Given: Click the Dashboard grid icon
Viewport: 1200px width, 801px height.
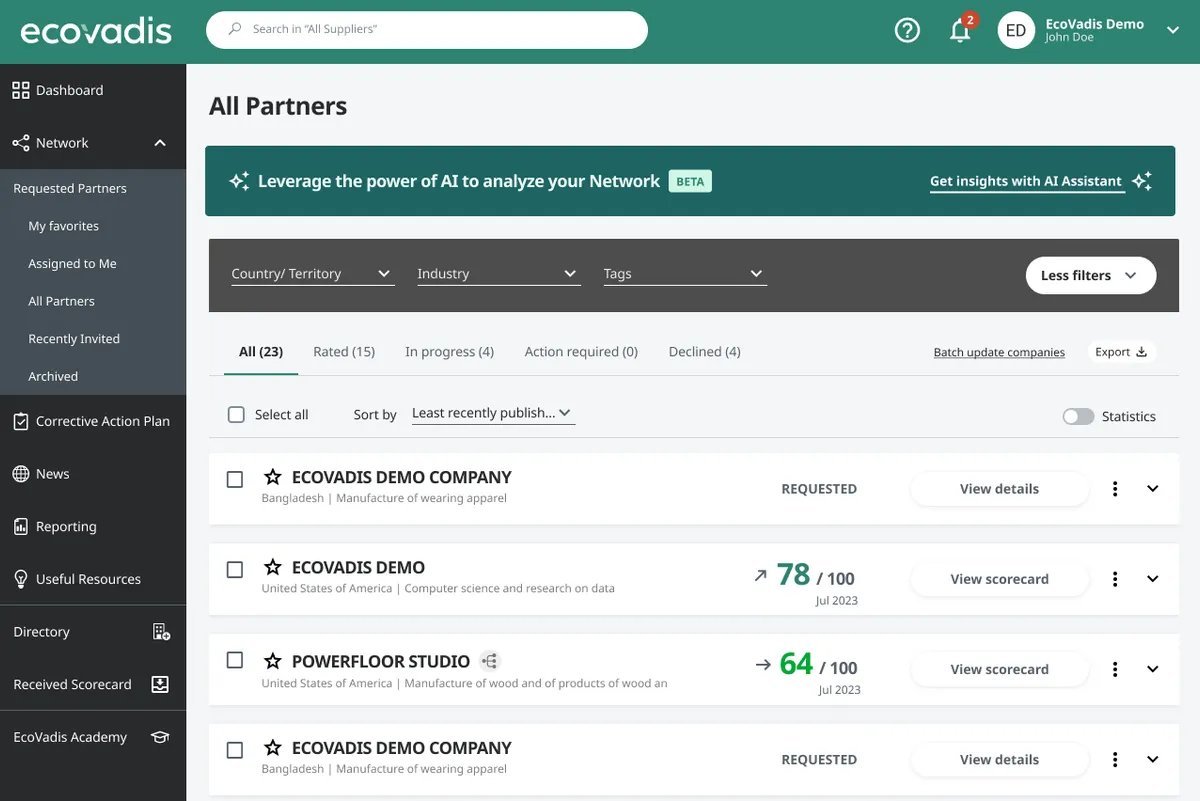Looking at the screenshot, I should (x=21, y=90).
